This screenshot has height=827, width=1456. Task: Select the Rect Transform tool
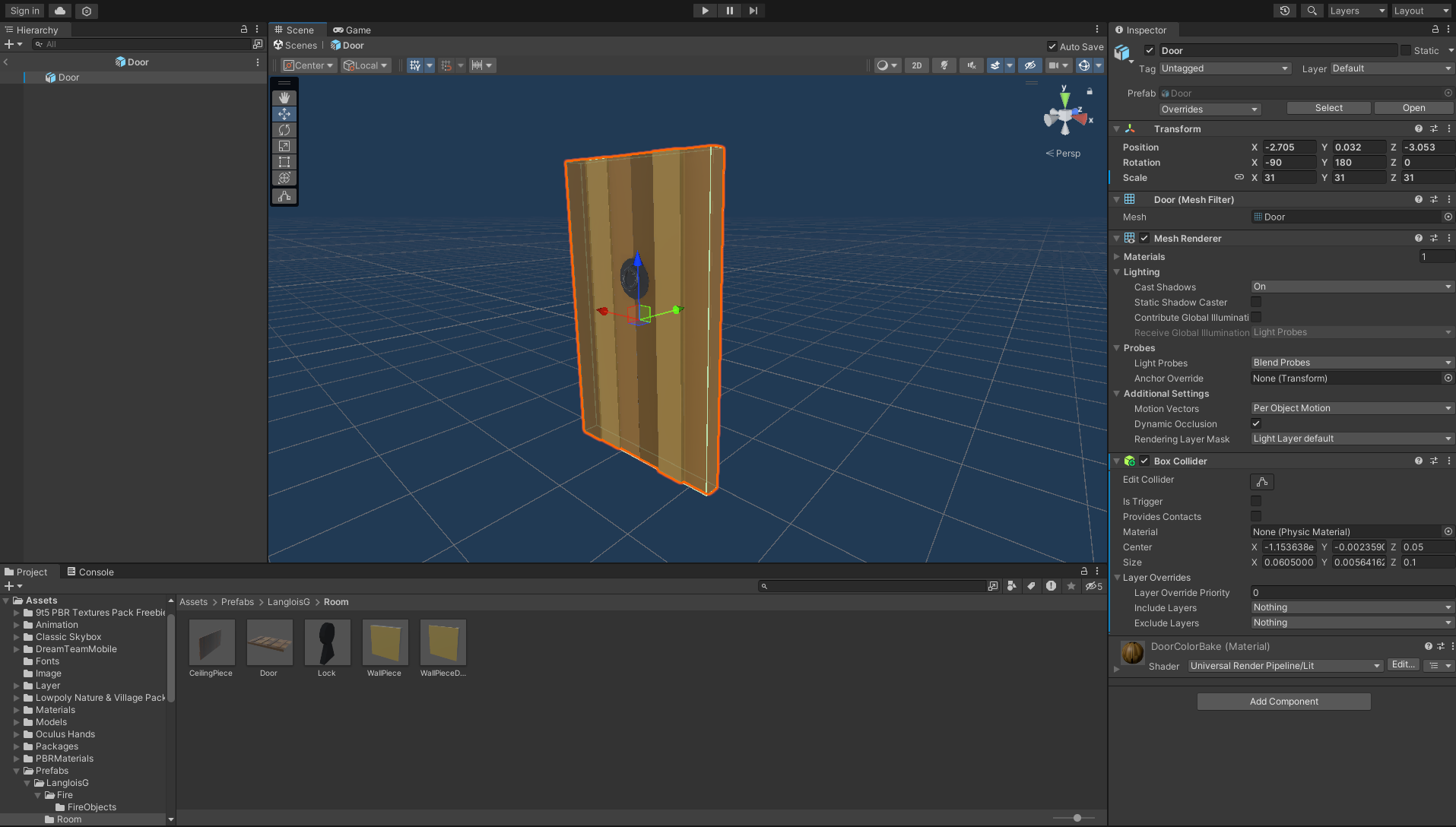coord(284,162)
